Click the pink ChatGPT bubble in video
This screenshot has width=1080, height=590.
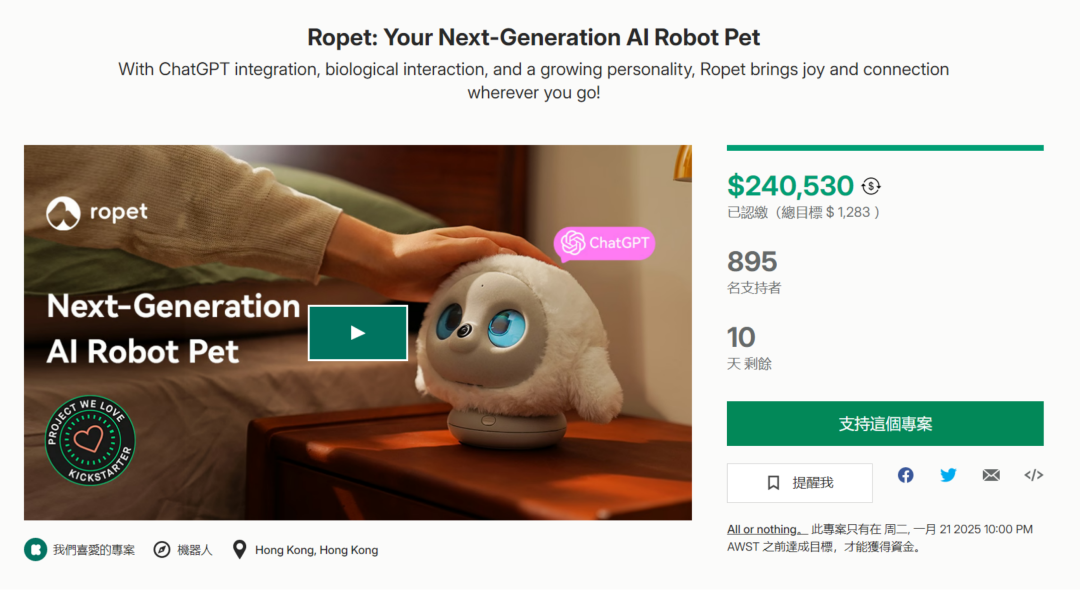(x=604, y=243)
